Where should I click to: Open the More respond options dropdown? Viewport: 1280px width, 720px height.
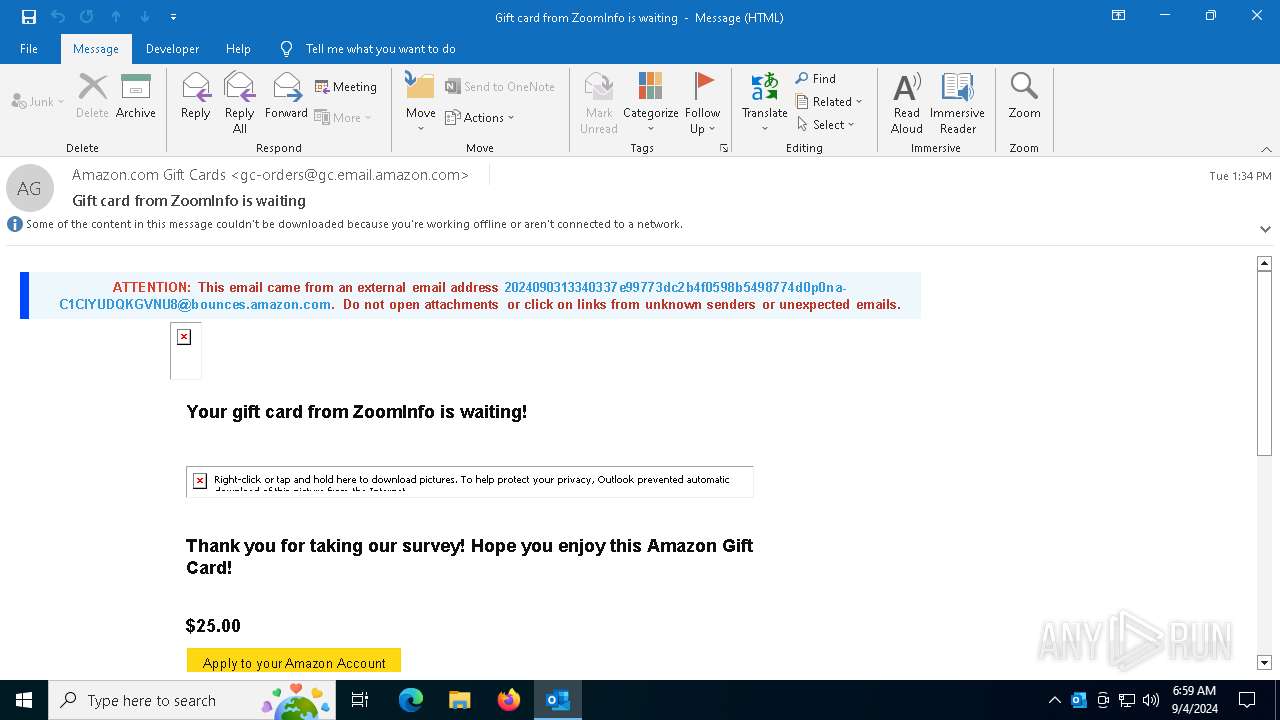coord(343,117)
